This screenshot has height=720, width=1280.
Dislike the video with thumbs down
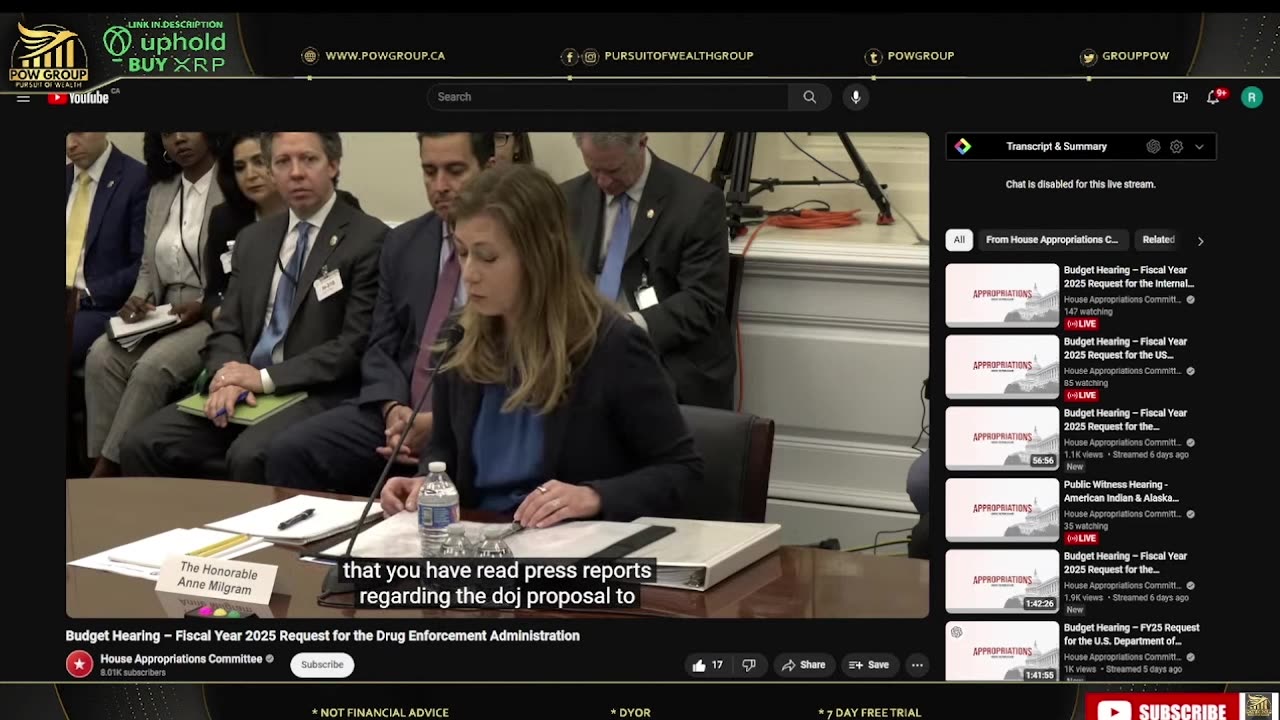749,665
